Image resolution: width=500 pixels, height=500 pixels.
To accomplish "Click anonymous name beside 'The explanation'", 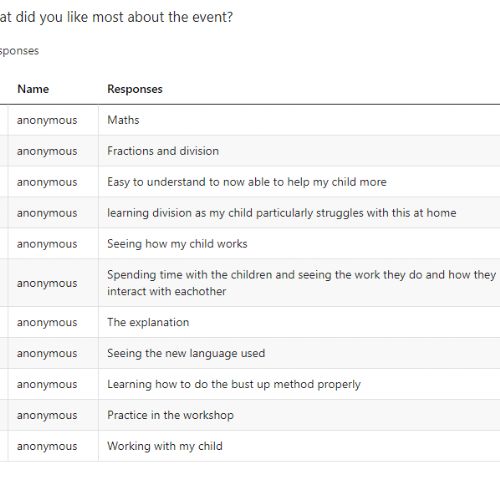I will click(x=47, y=323).
